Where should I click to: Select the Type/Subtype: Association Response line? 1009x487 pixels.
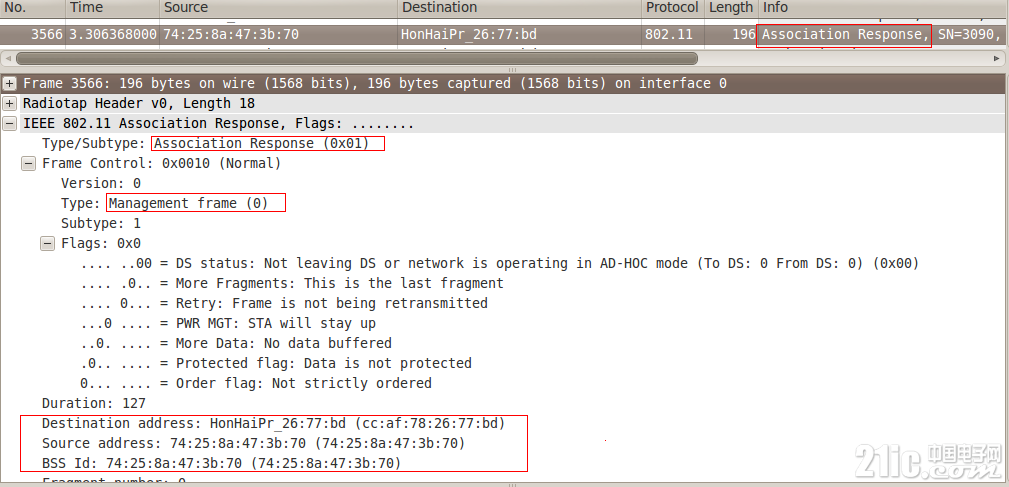tap(206, 143)
